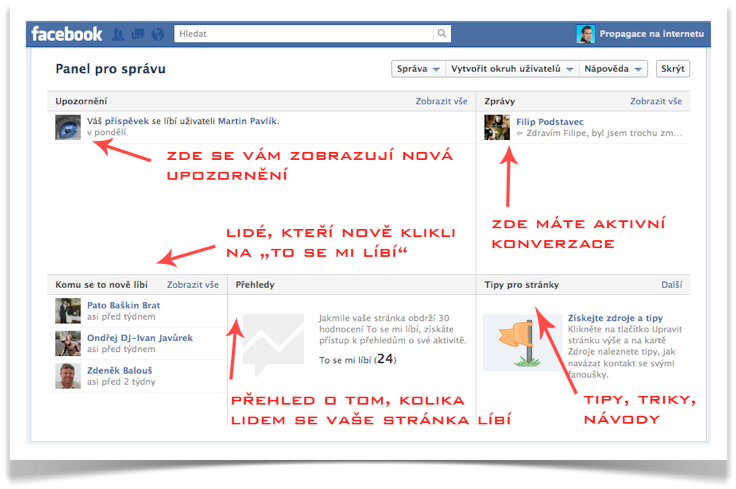Show all messages via Zobrazit vše in Zprávy

click(x=656, y=101)
